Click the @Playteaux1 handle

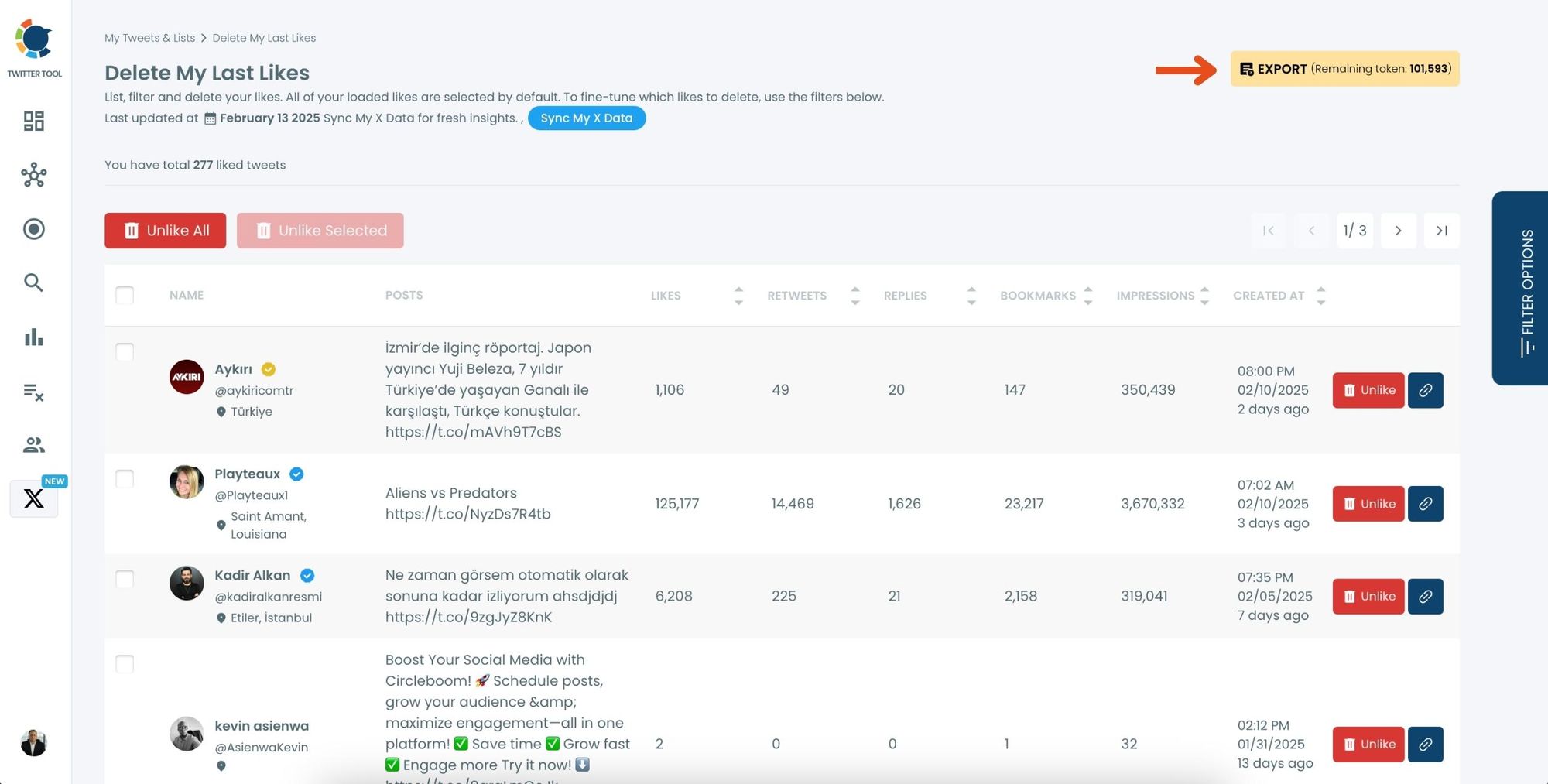coord(252,495)
